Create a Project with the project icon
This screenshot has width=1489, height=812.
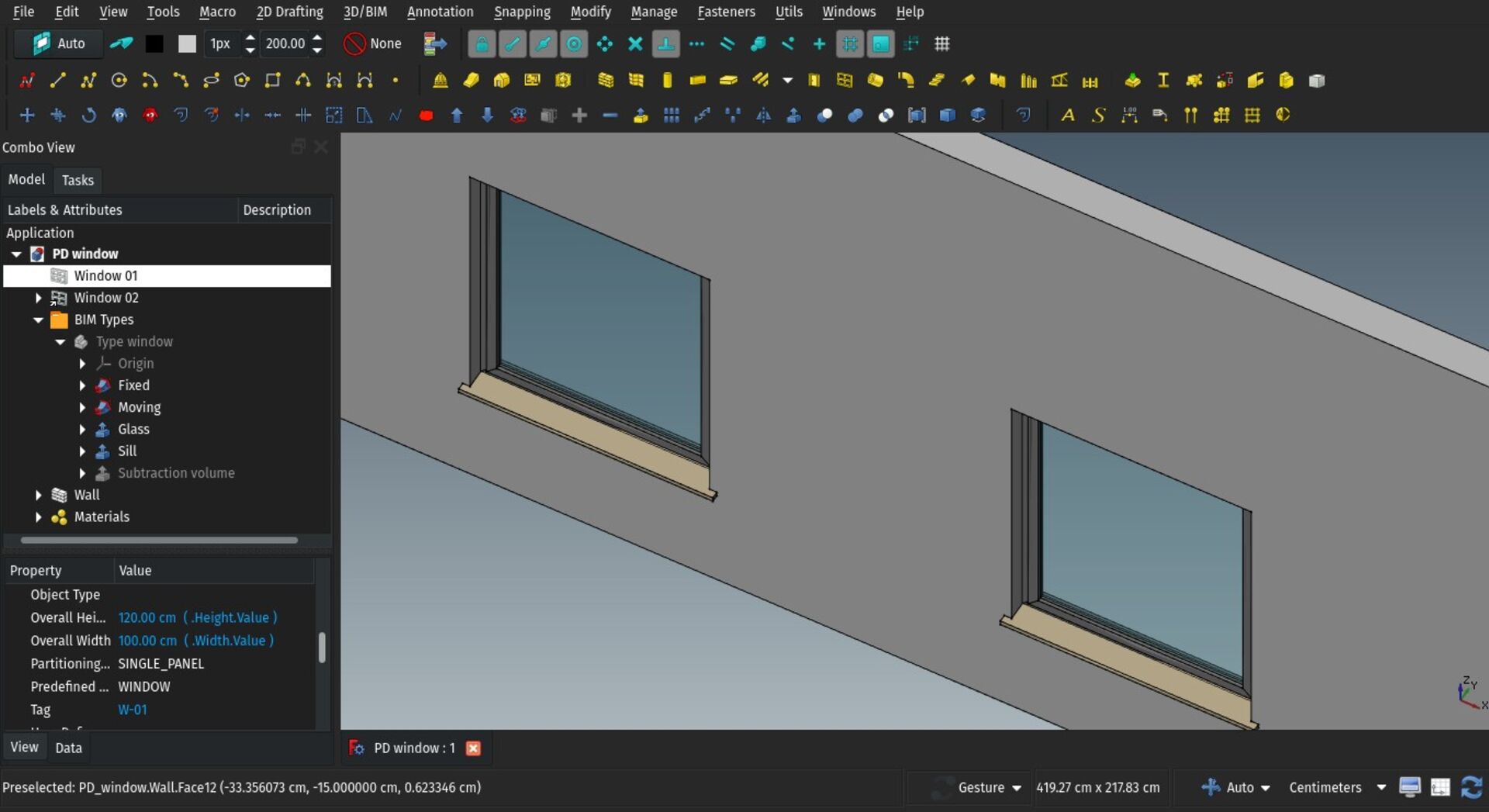point(440,81)
